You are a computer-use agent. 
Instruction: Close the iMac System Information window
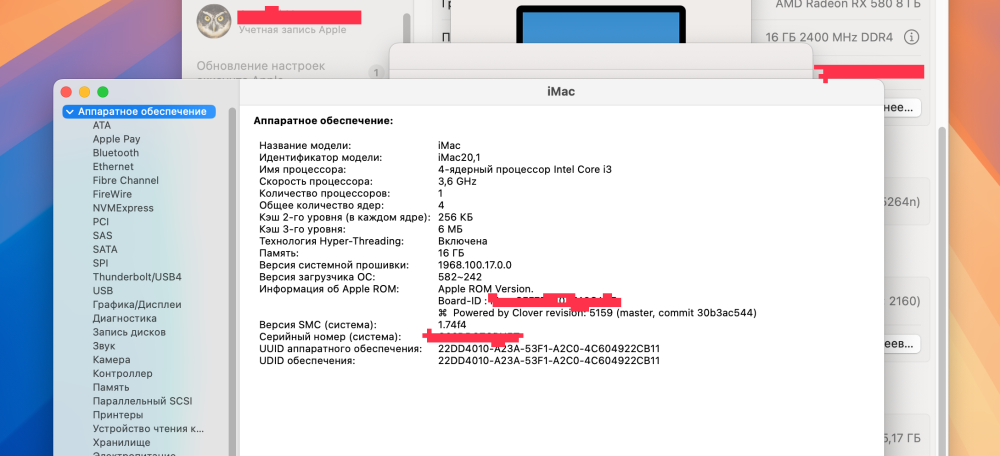click(66, 92)
